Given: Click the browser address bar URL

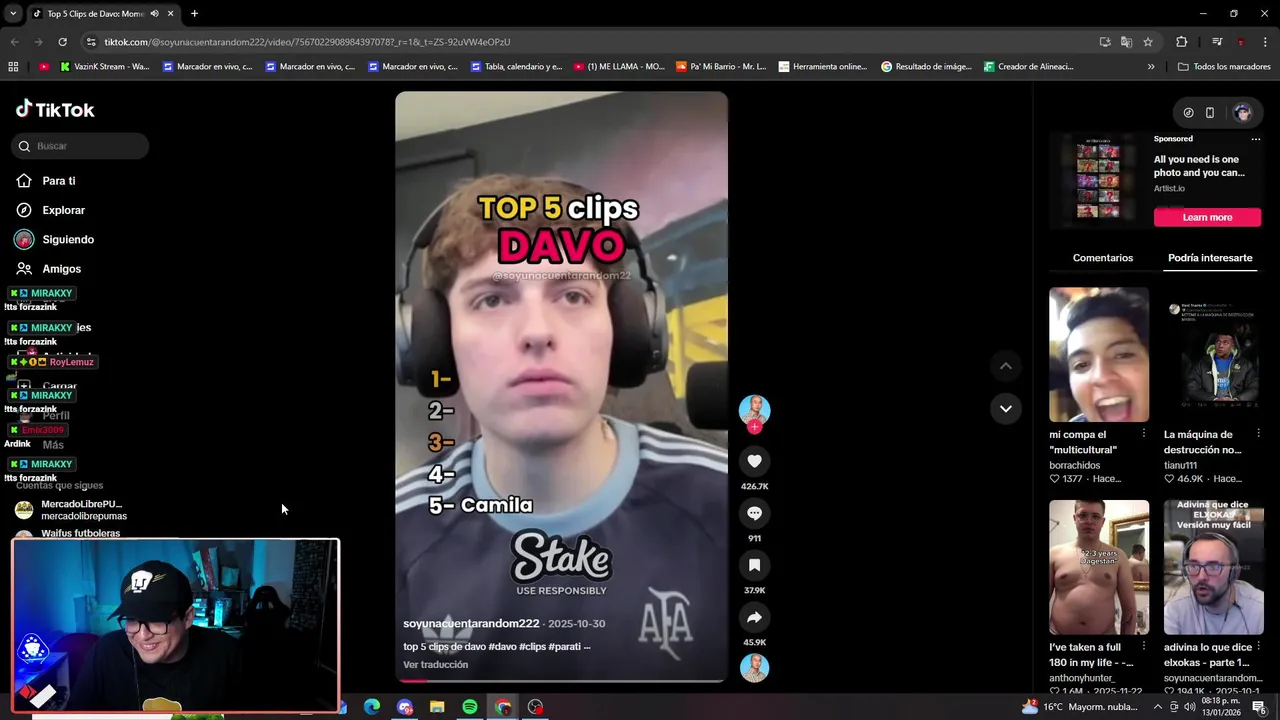Looking at the screenshot, I should 307,42.
